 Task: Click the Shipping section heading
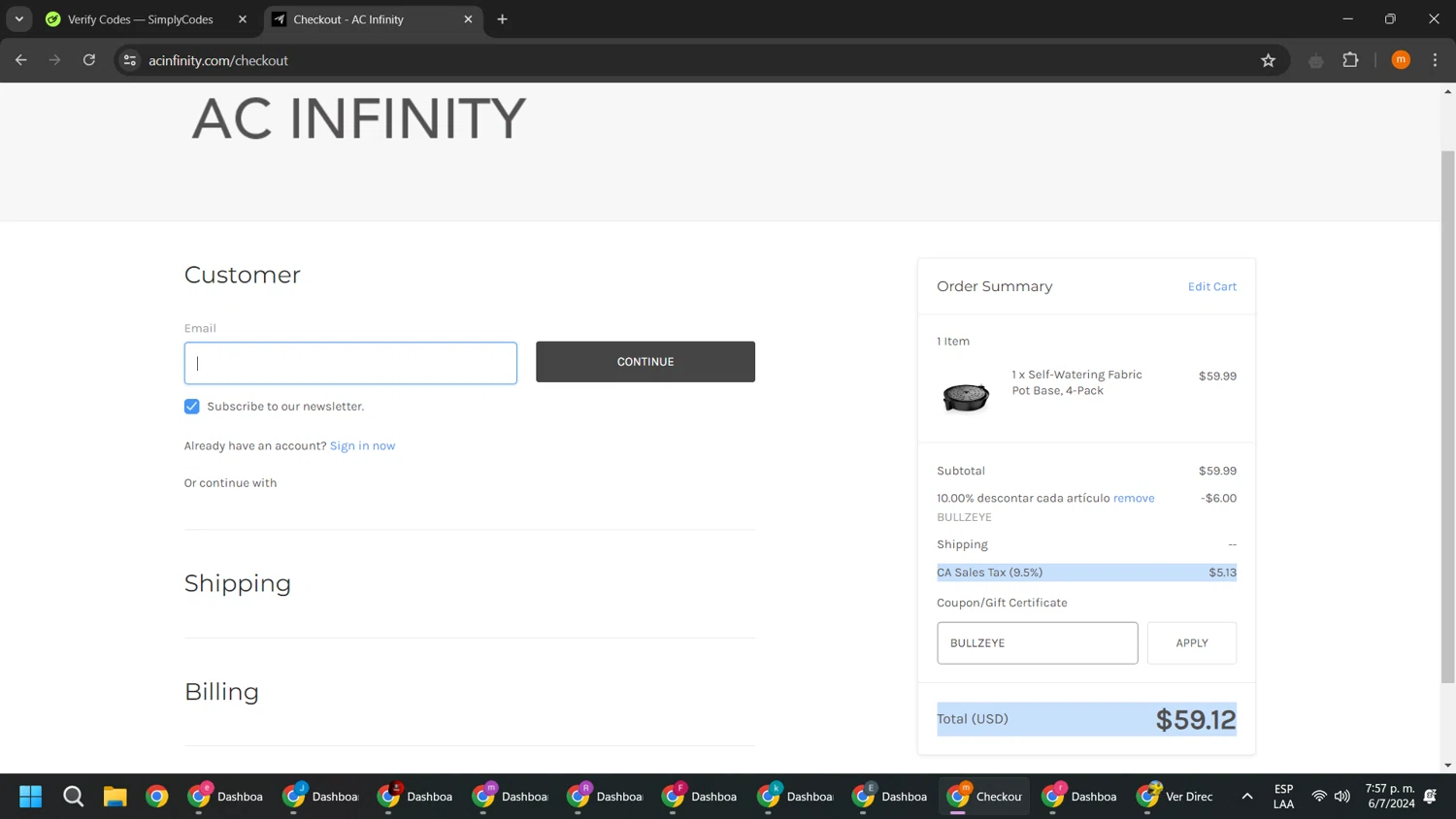pos(238,583)
